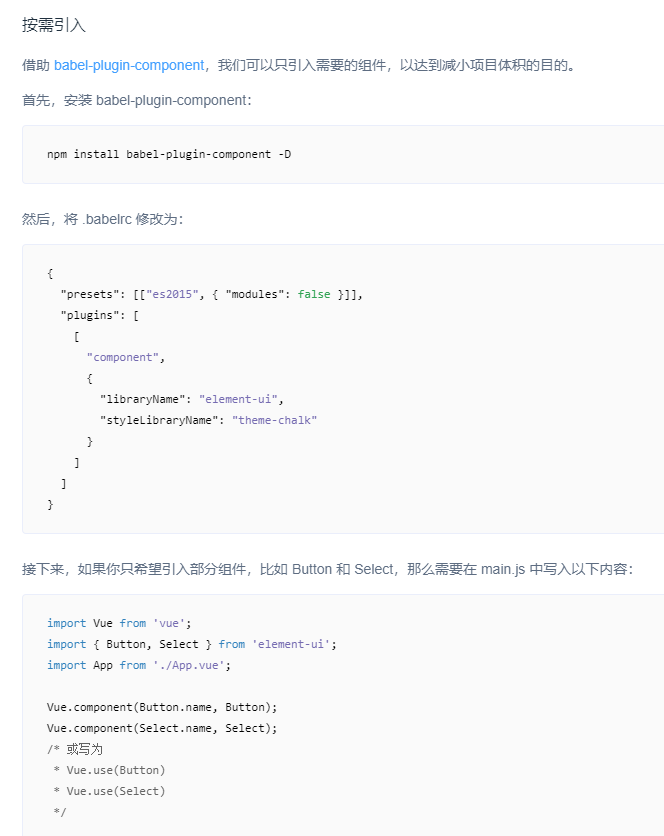This screenshot has height=836, width=664.
Task: Click the 然后，将 .babelrc 修改为 paragraph
Action: pyautogui.click(x=103, y=218)
